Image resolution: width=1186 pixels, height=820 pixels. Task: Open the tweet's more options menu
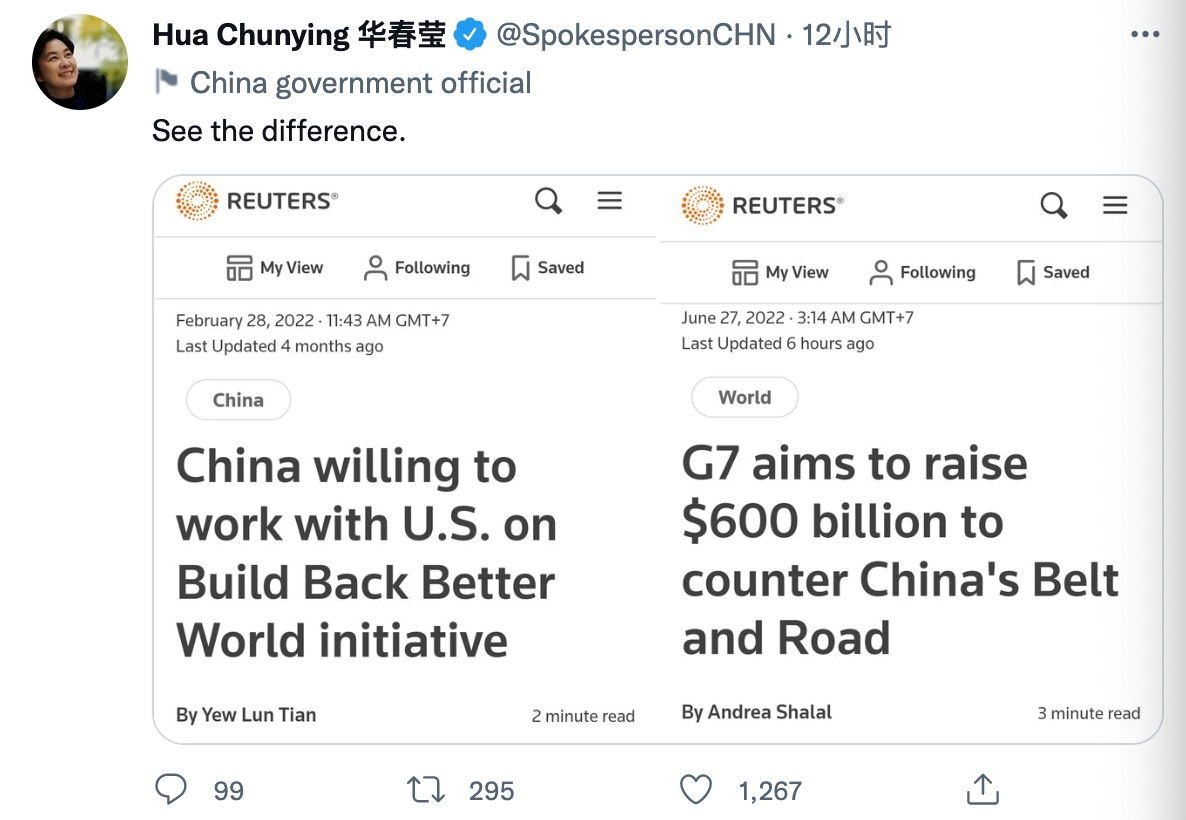tap(1143, 33)
